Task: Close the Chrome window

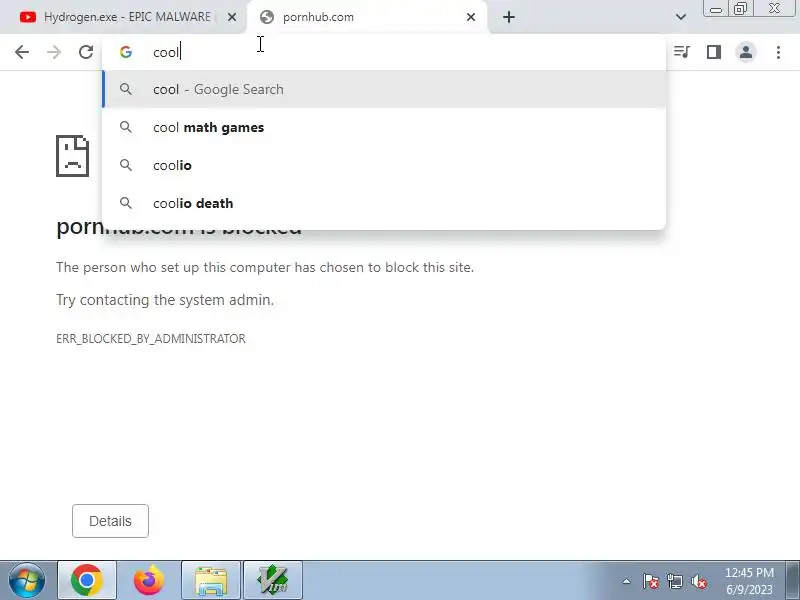Action: pos(774,9)
